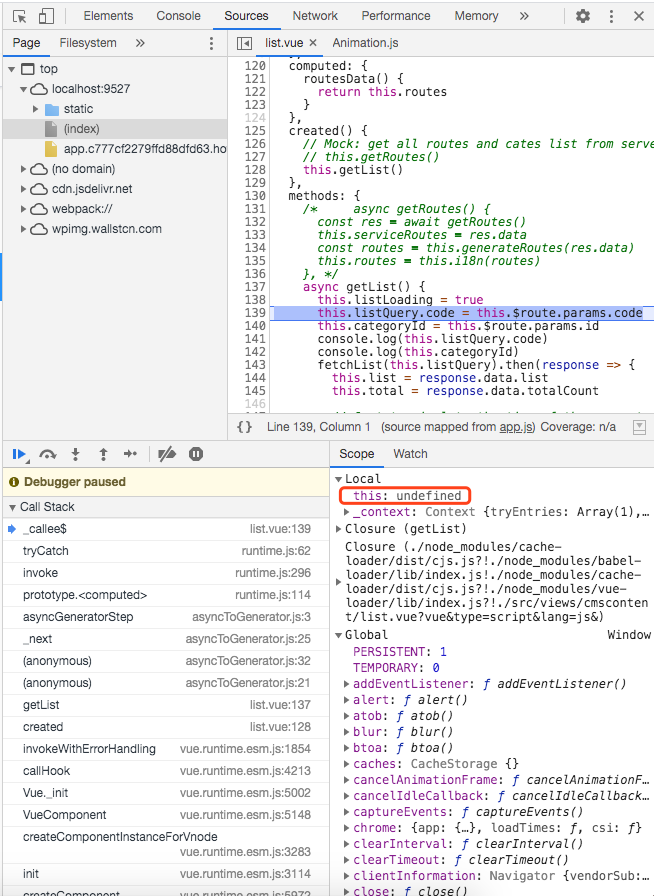Image resolution: width=654 pixels, height=896 pixels.
Task: Open the Animation.js file tab
Action: (x=365, y=43)
